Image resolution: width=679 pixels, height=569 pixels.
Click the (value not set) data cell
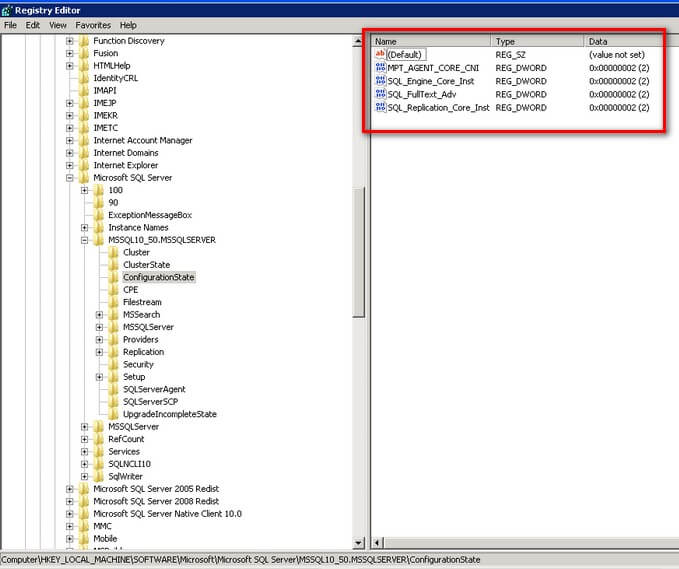(x=617, y=55)
